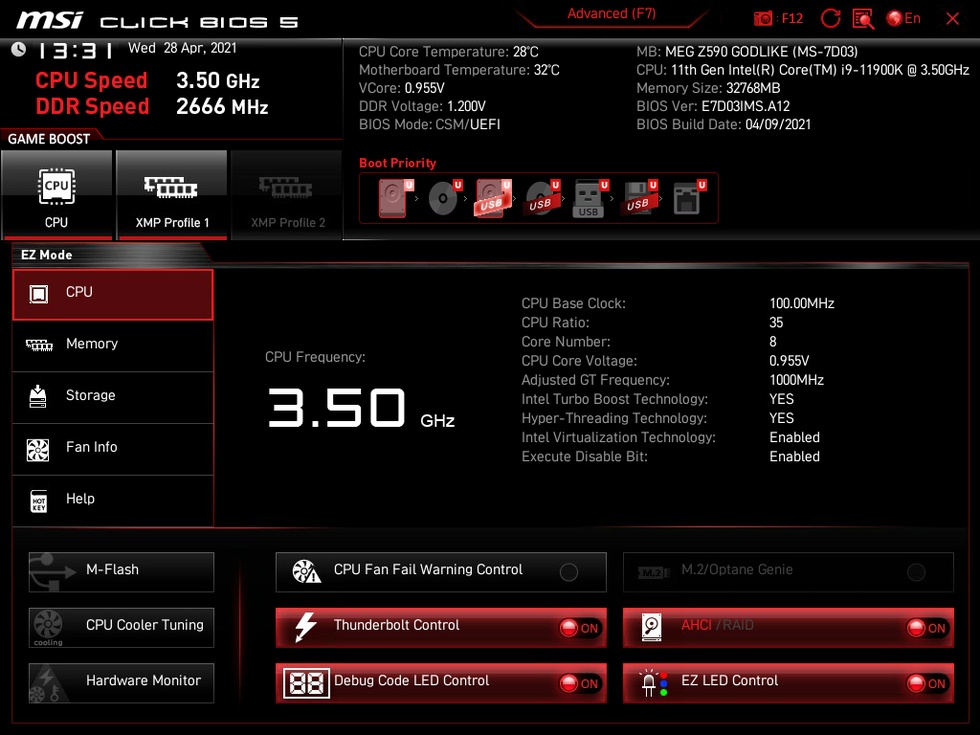Turn off EZ LED Control toggle
980x735 pixels.
coord(927,684)
